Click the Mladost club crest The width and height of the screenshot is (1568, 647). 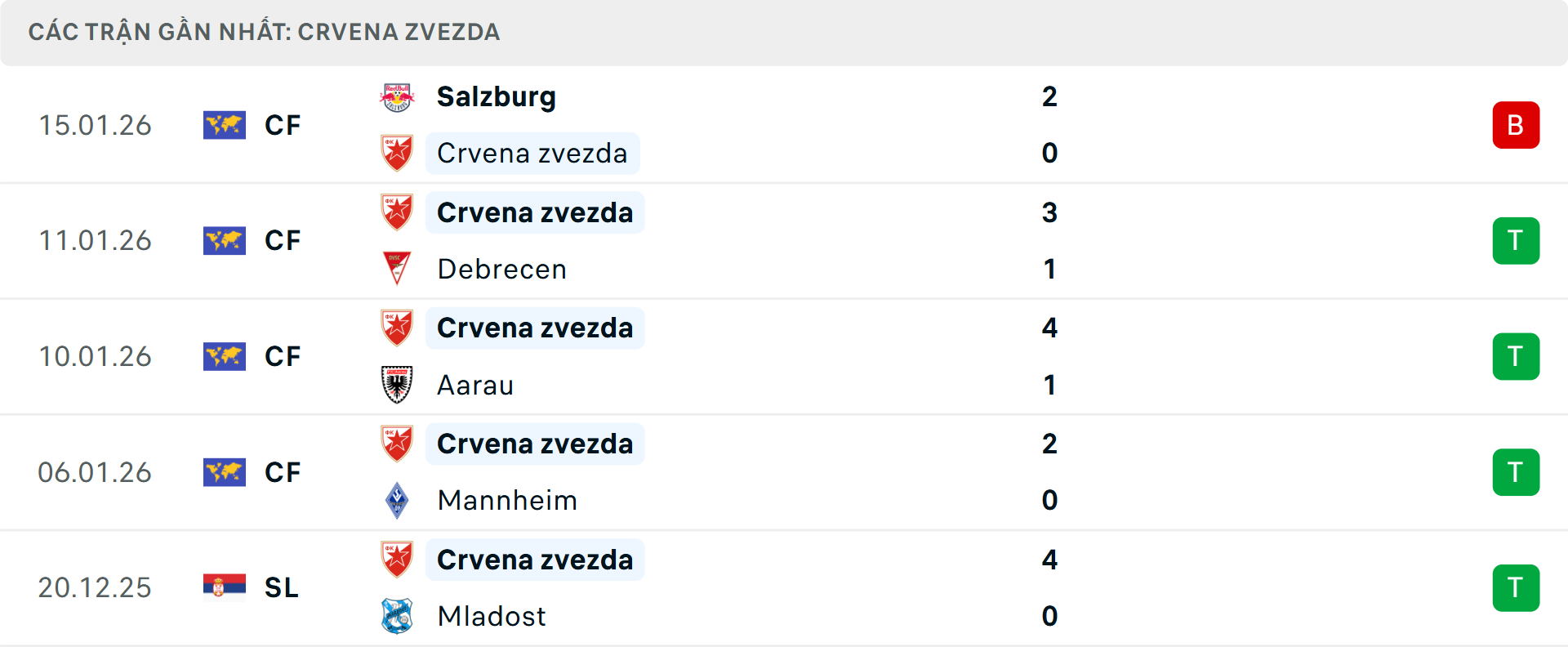click(398, 616)
